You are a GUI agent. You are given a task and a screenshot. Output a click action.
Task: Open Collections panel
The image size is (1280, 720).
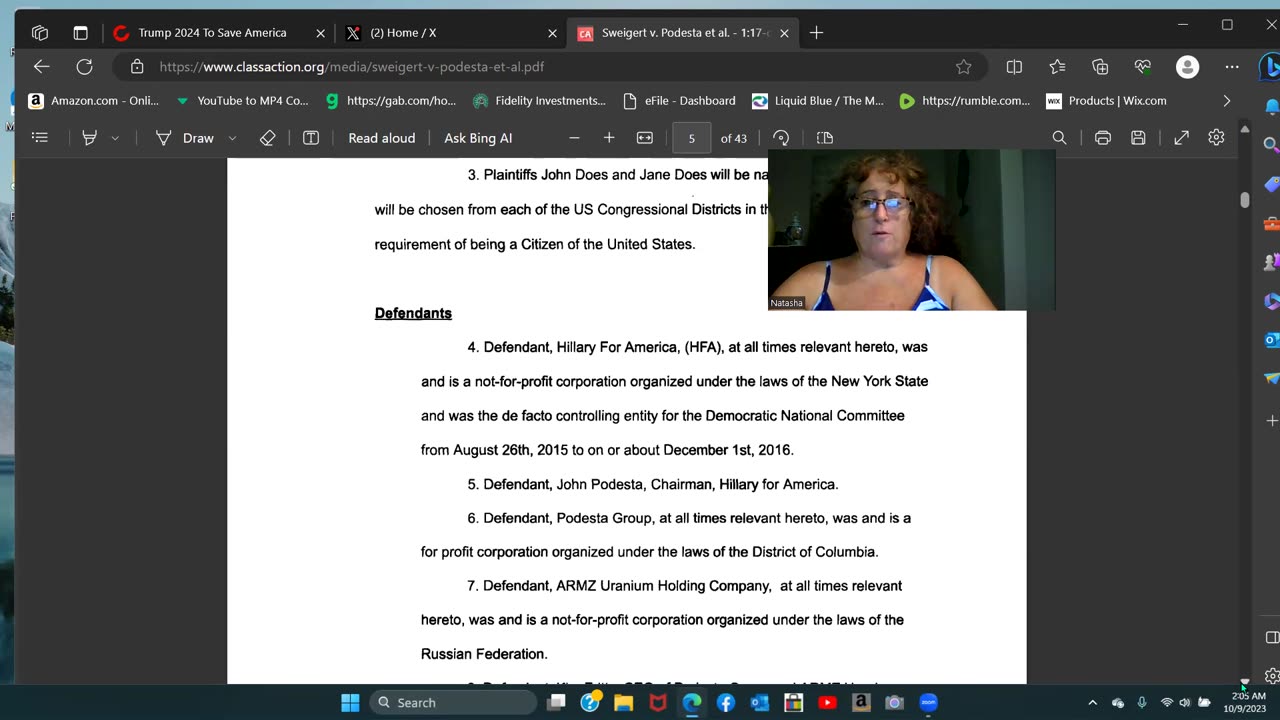[1100, 67]
